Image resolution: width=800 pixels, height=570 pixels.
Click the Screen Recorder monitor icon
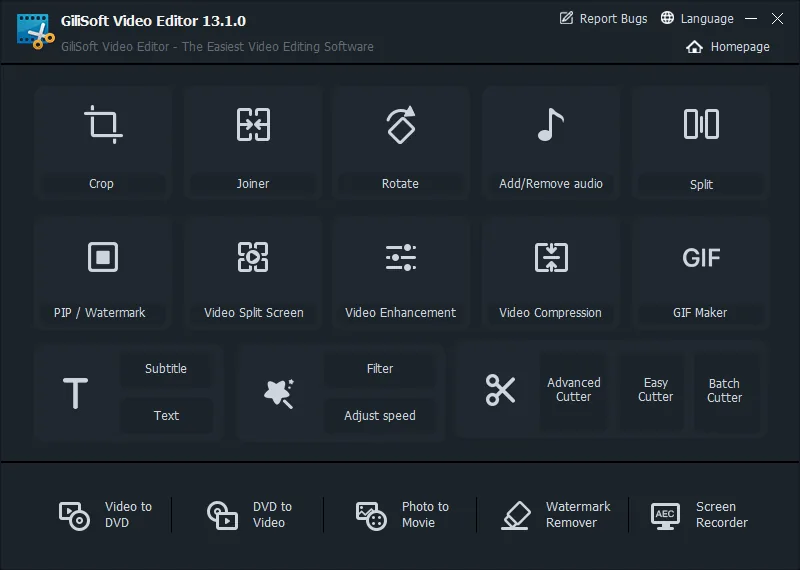(x=665, y=516)
